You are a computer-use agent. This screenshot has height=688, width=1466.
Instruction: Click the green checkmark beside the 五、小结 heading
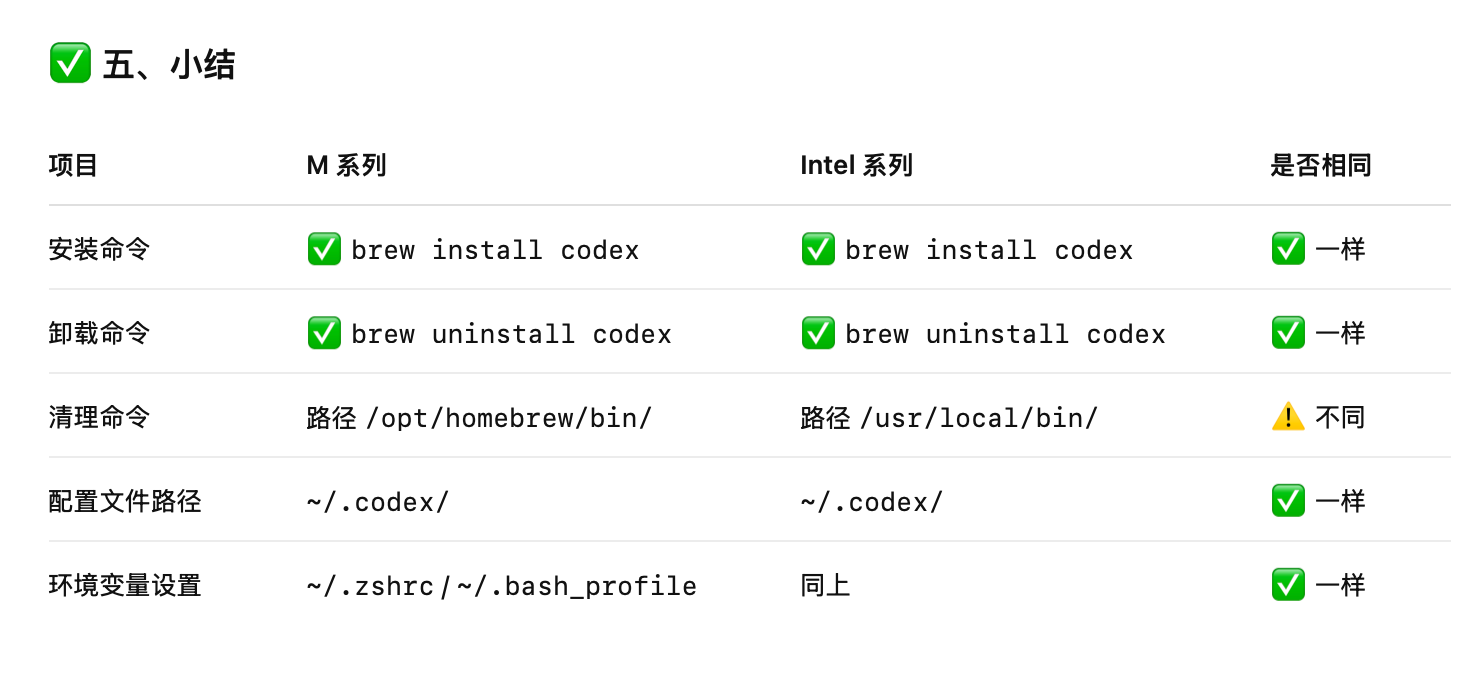70,64
